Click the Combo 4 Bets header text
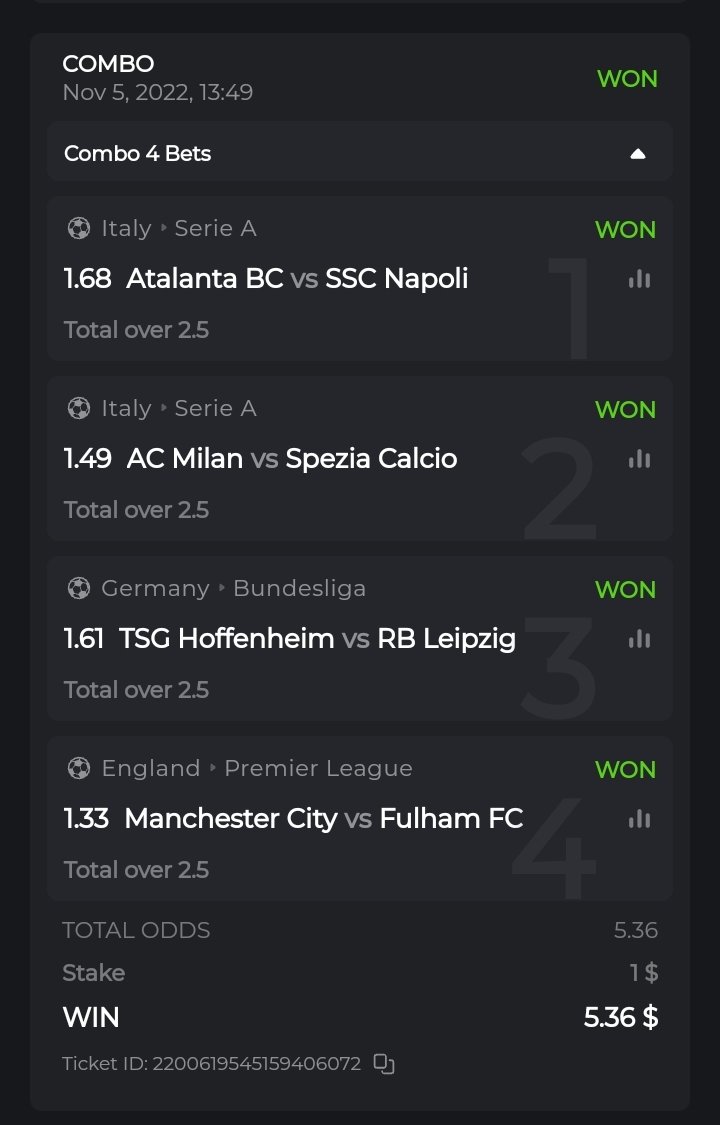Image resolution: width=720 pixels, height=1125 pixels. point(137,154)
